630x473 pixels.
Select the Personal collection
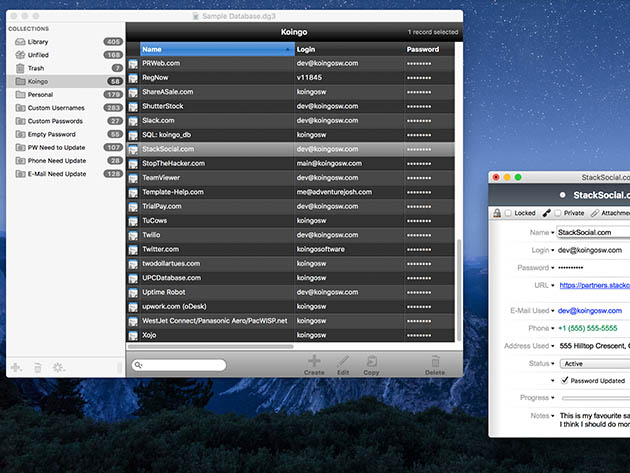click(64, 95)
